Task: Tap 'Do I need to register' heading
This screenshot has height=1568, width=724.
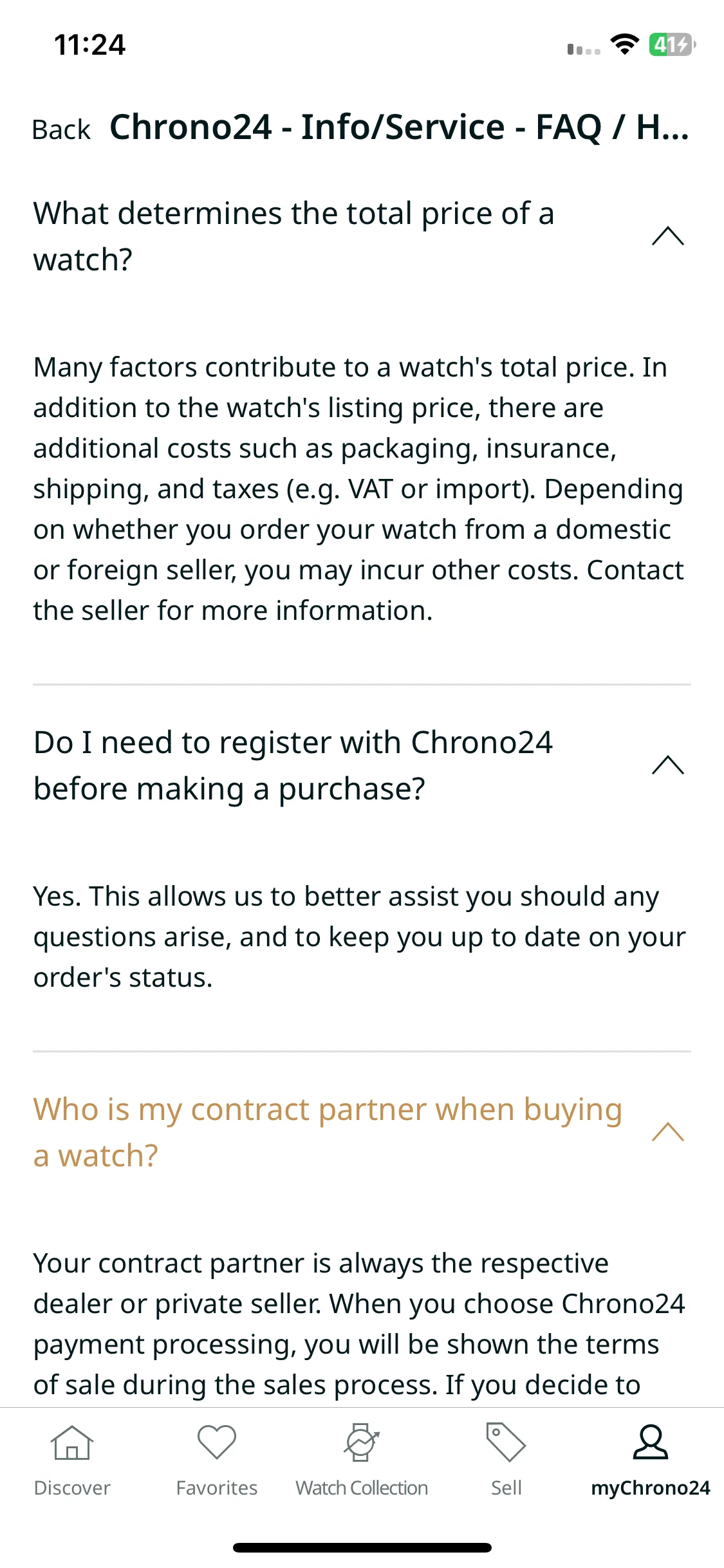Action: pos(293,765)
